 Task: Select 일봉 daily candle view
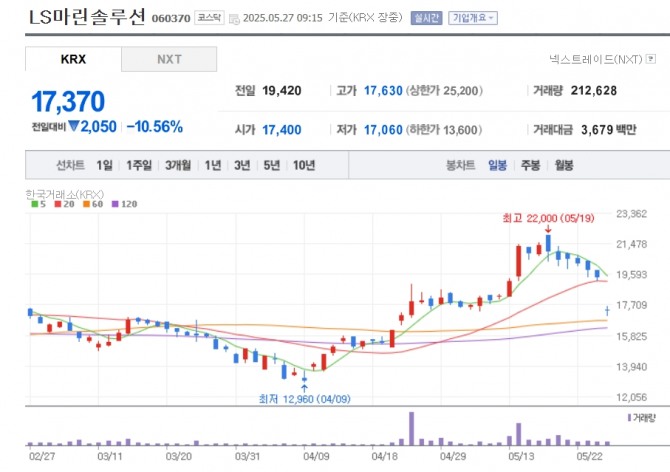tap(498, 165)
